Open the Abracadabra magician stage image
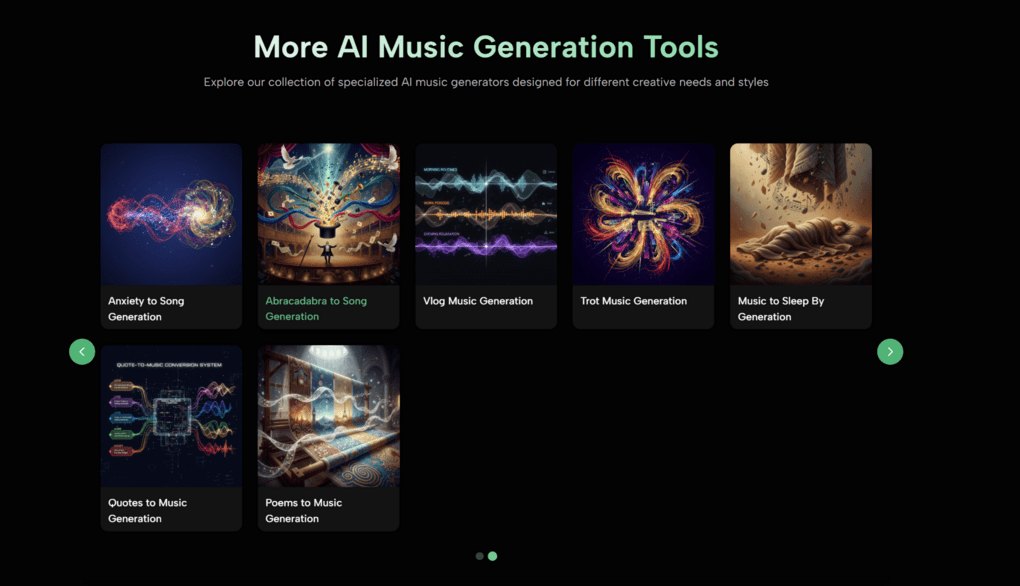This screenshot has width=1020, height=586. pyautogui.click(x=328, y=214)
